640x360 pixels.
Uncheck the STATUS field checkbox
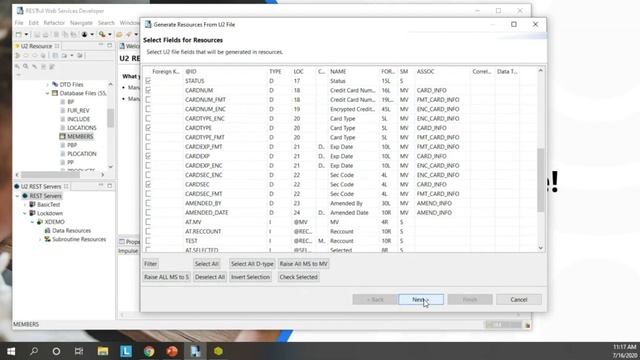pyautogui.click(x=148, y=81)
